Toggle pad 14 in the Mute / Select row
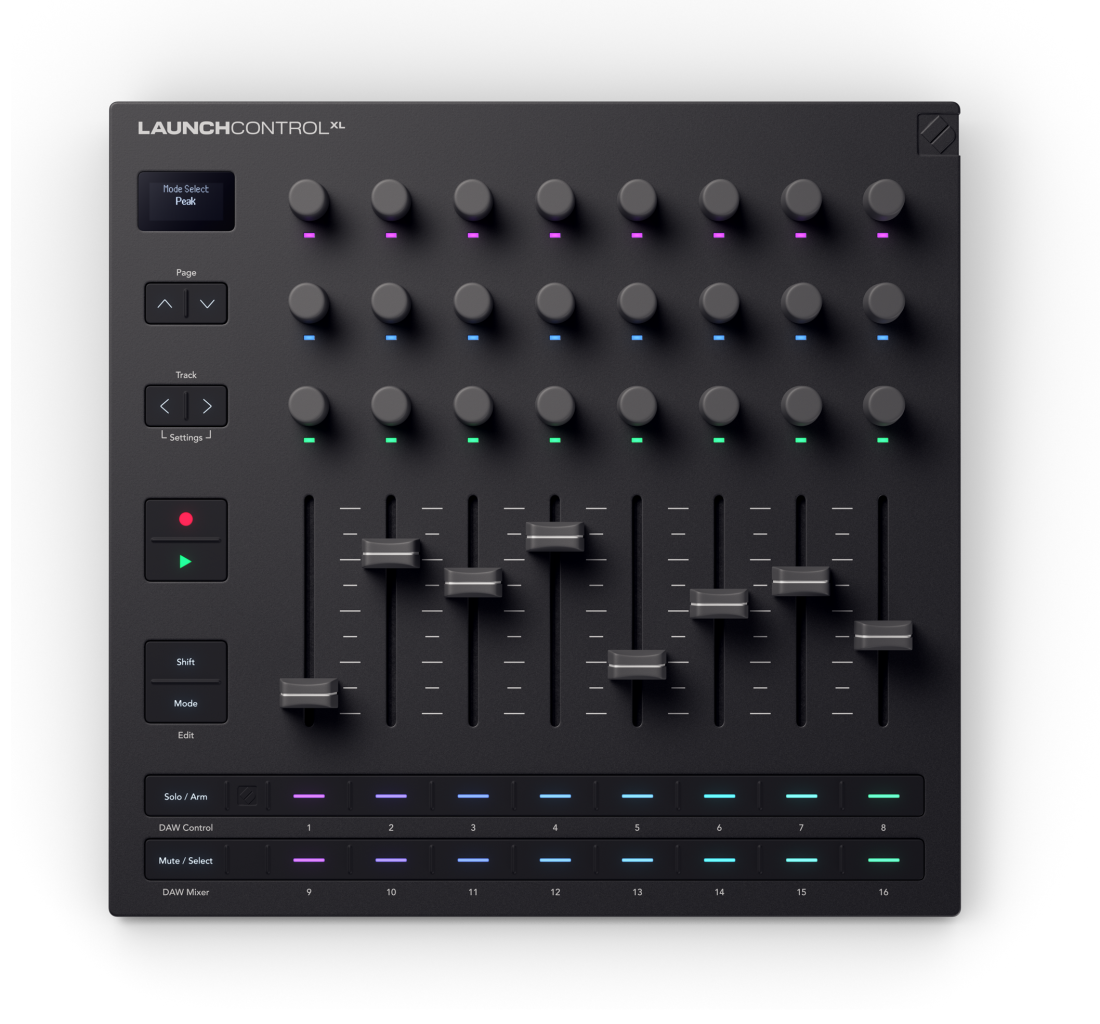Screen dimensions: 1100x1024 click(x=719, y=860)
